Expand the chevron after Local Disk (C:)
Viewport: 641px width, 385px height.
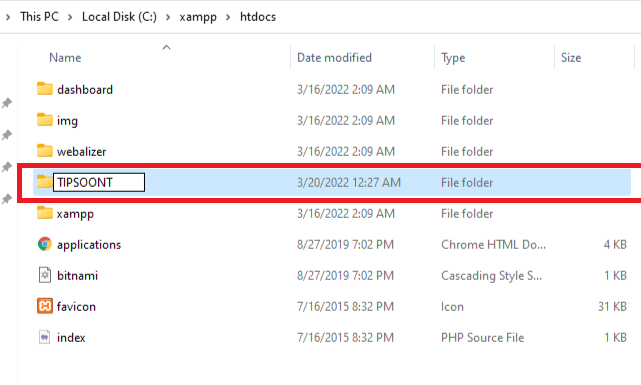pyautogui.click(x=168, y=17)
